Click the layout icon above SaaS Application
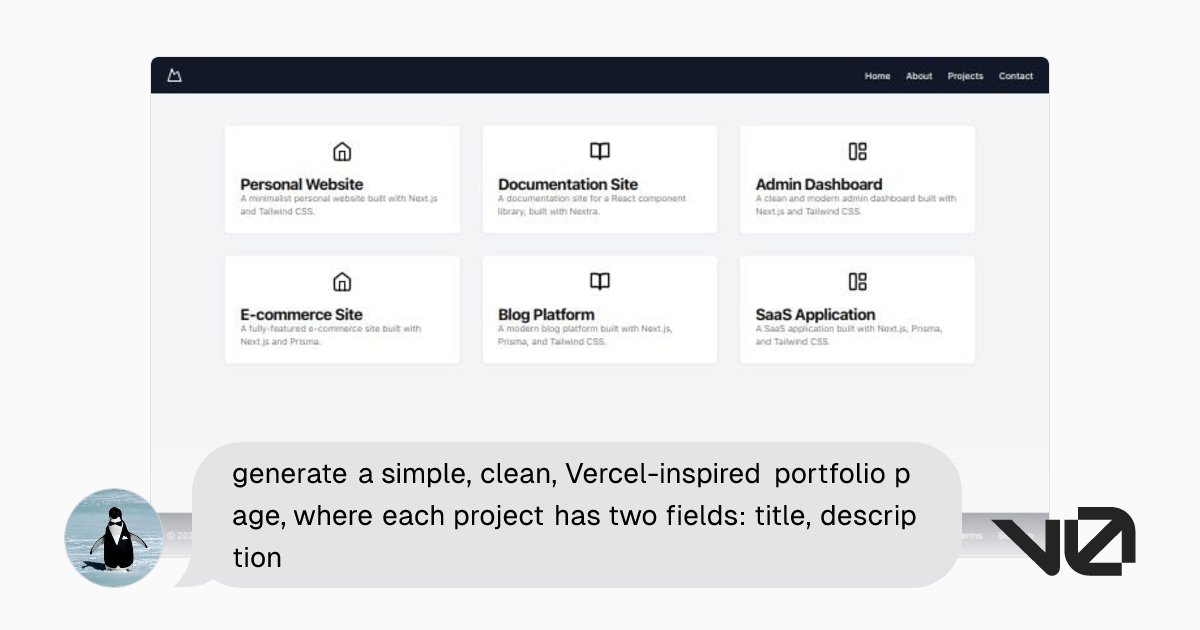The image size is (1200, 630). pos(857,282)
